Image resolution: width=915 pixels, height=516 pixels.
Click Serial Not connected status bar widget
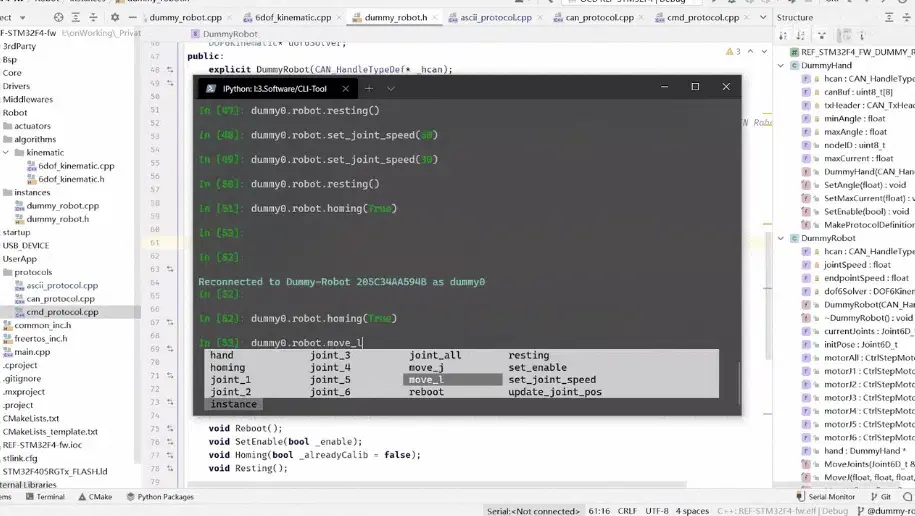[x=533, y=511]
